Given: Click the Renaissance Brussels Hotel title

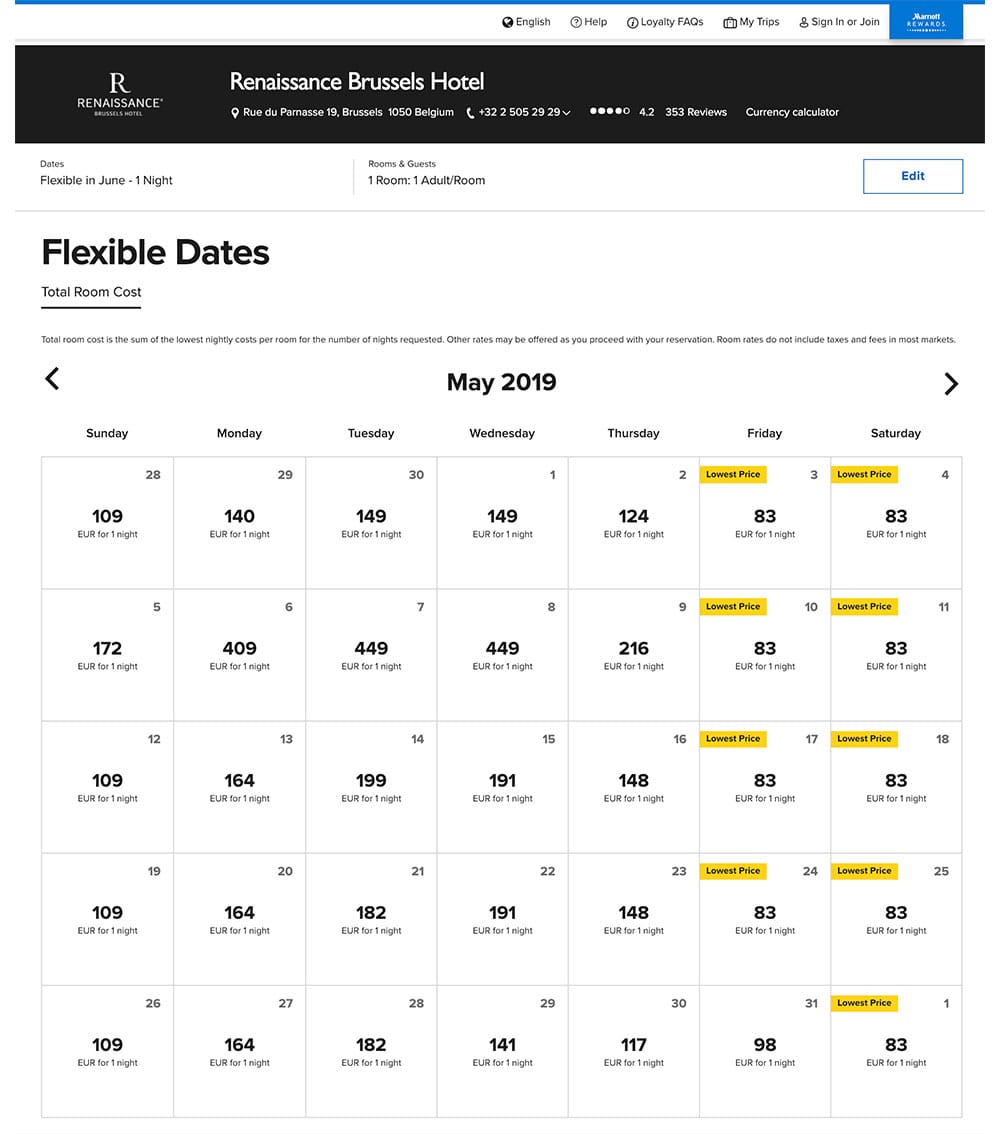Looking at the screenshot, I should pyautogui.click(x=356, y=82).
